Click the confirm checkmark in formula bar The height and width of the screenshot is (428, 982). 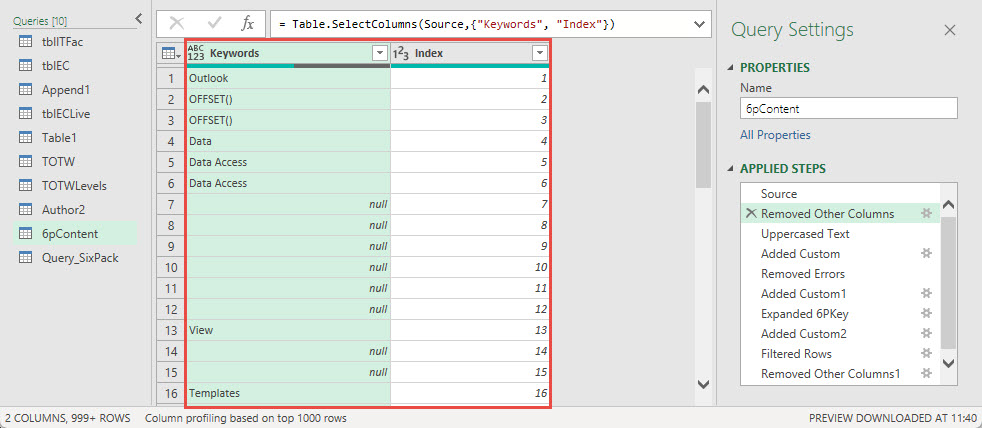[x=213, y=23]
